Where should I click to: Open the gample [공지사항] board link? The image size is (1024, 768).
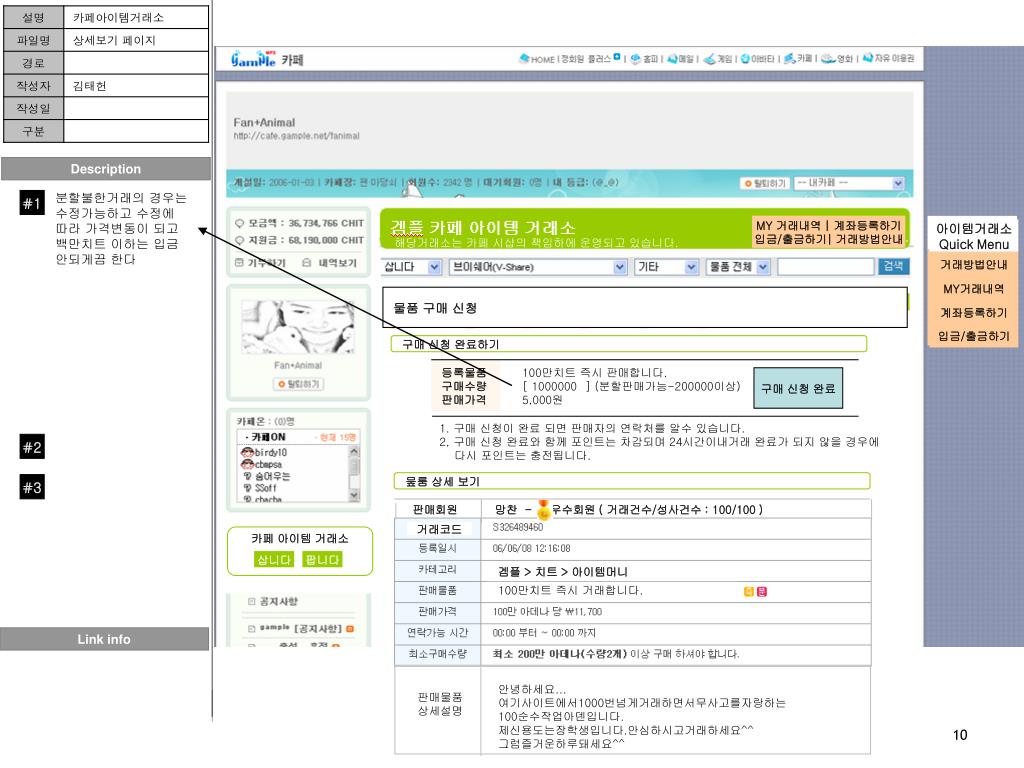point(300,628)
